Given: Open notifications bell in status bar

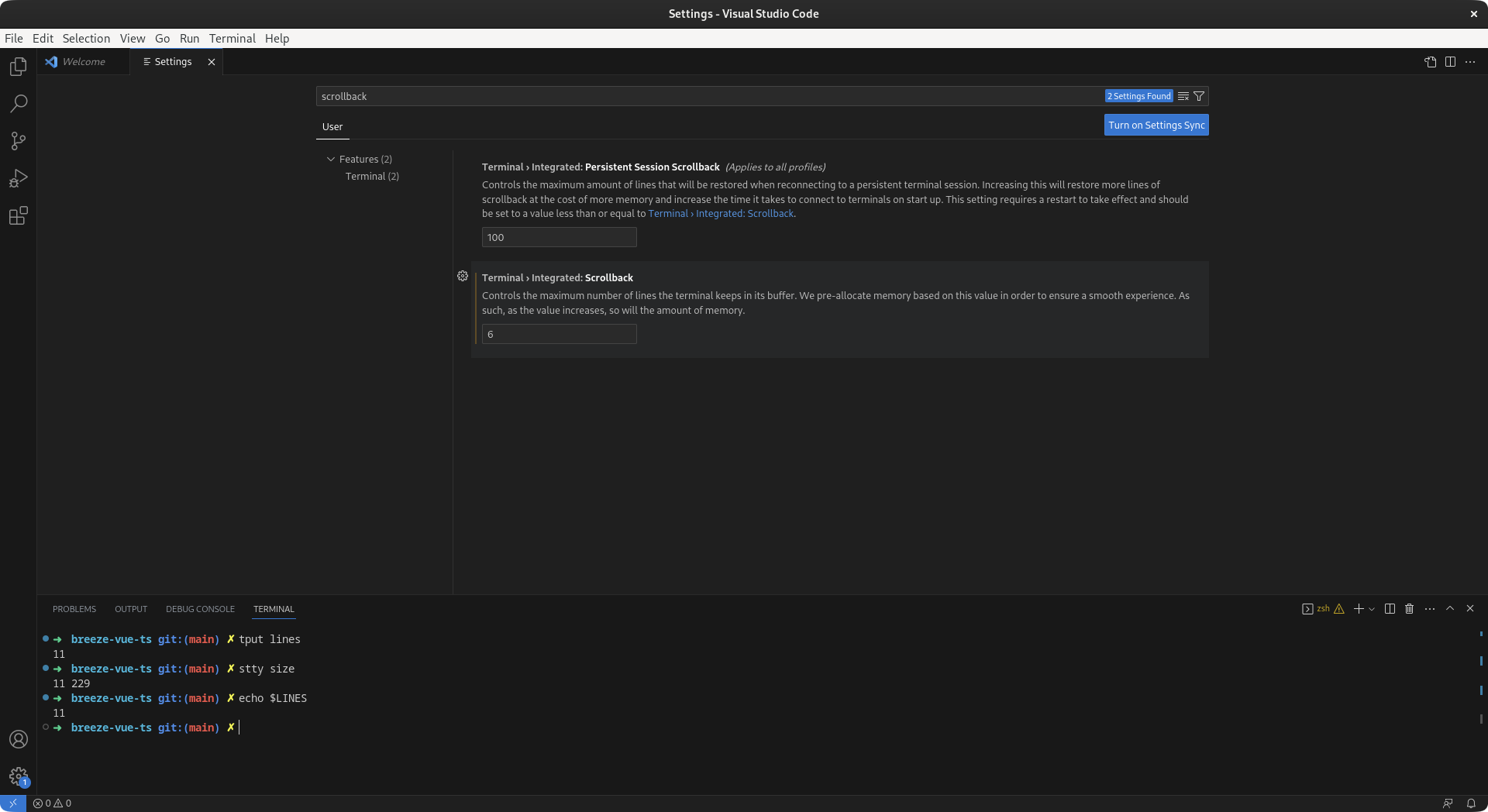Looking at the screenshot, I should tap(1472, 803).
